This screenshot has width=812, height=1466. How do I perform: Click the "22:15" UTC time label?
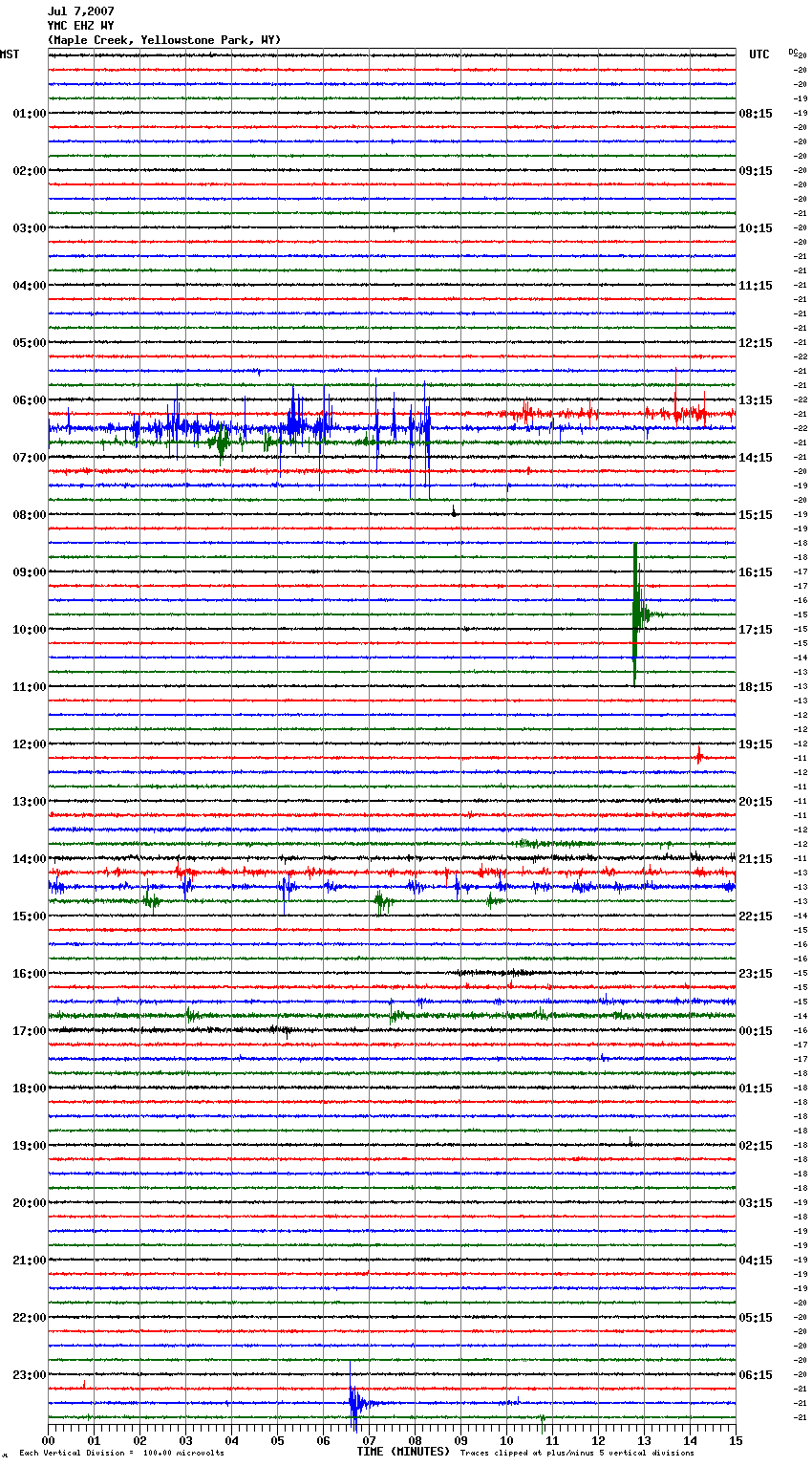(x=756, y=916)
